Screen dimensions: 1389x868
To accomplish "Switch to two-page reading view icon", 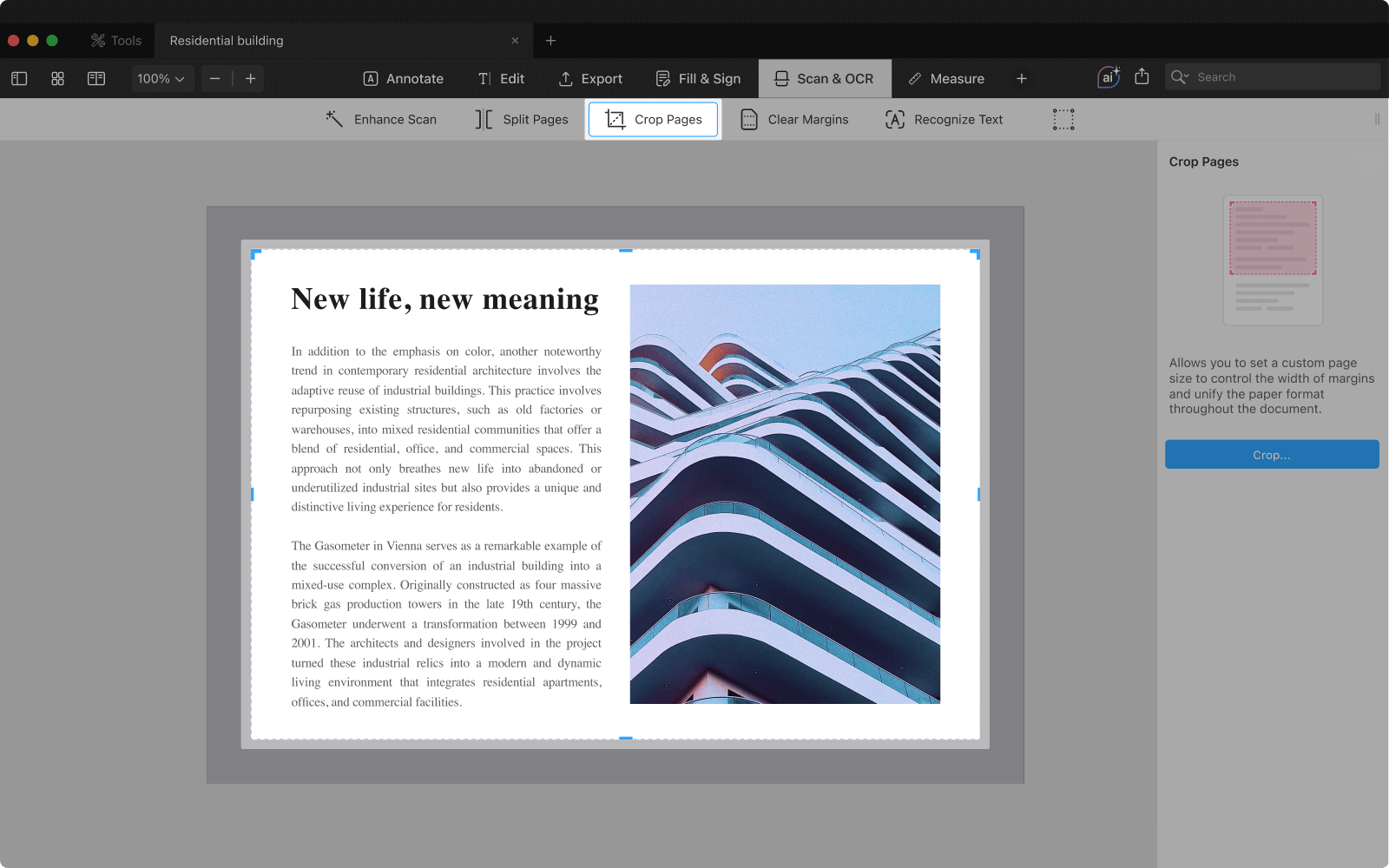I will coord(96,78).
